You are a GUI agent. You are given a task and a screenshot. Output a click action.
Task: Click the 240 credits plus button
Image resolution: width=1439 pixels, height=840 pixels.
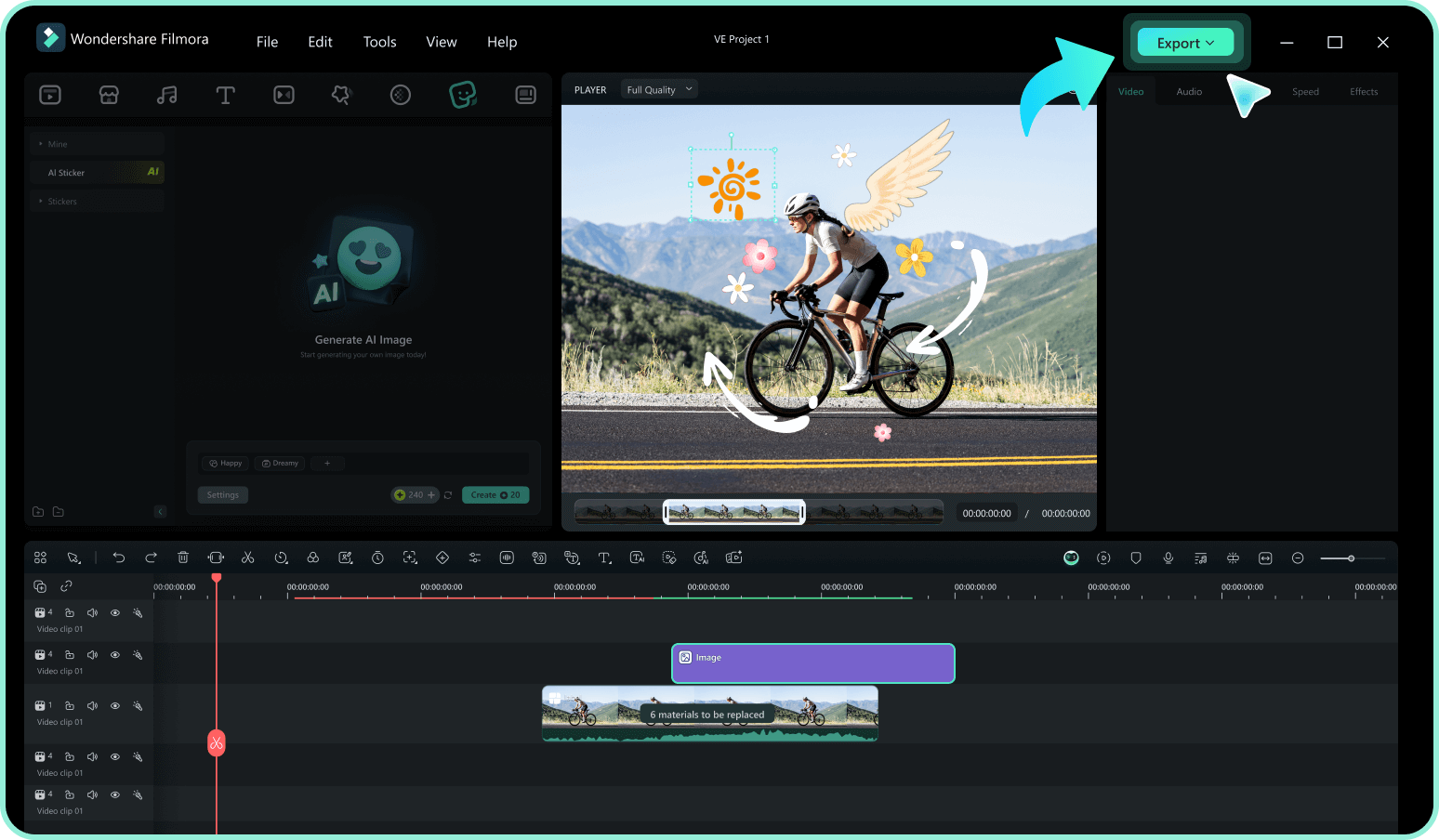tap(431, 495)
